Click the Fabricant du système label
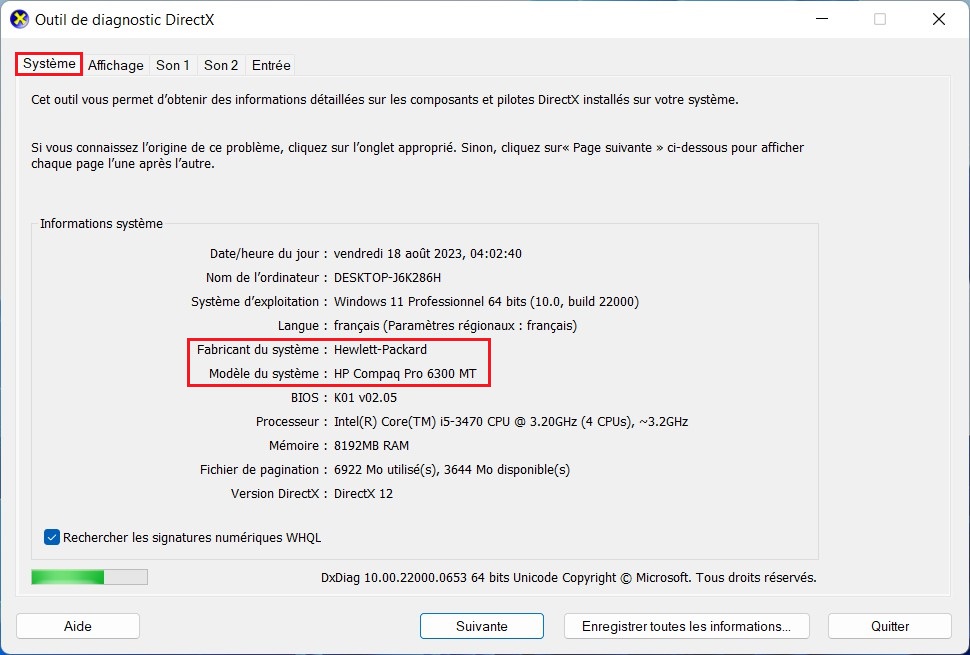This screenshot has width=970, height=655. (262, 349)
